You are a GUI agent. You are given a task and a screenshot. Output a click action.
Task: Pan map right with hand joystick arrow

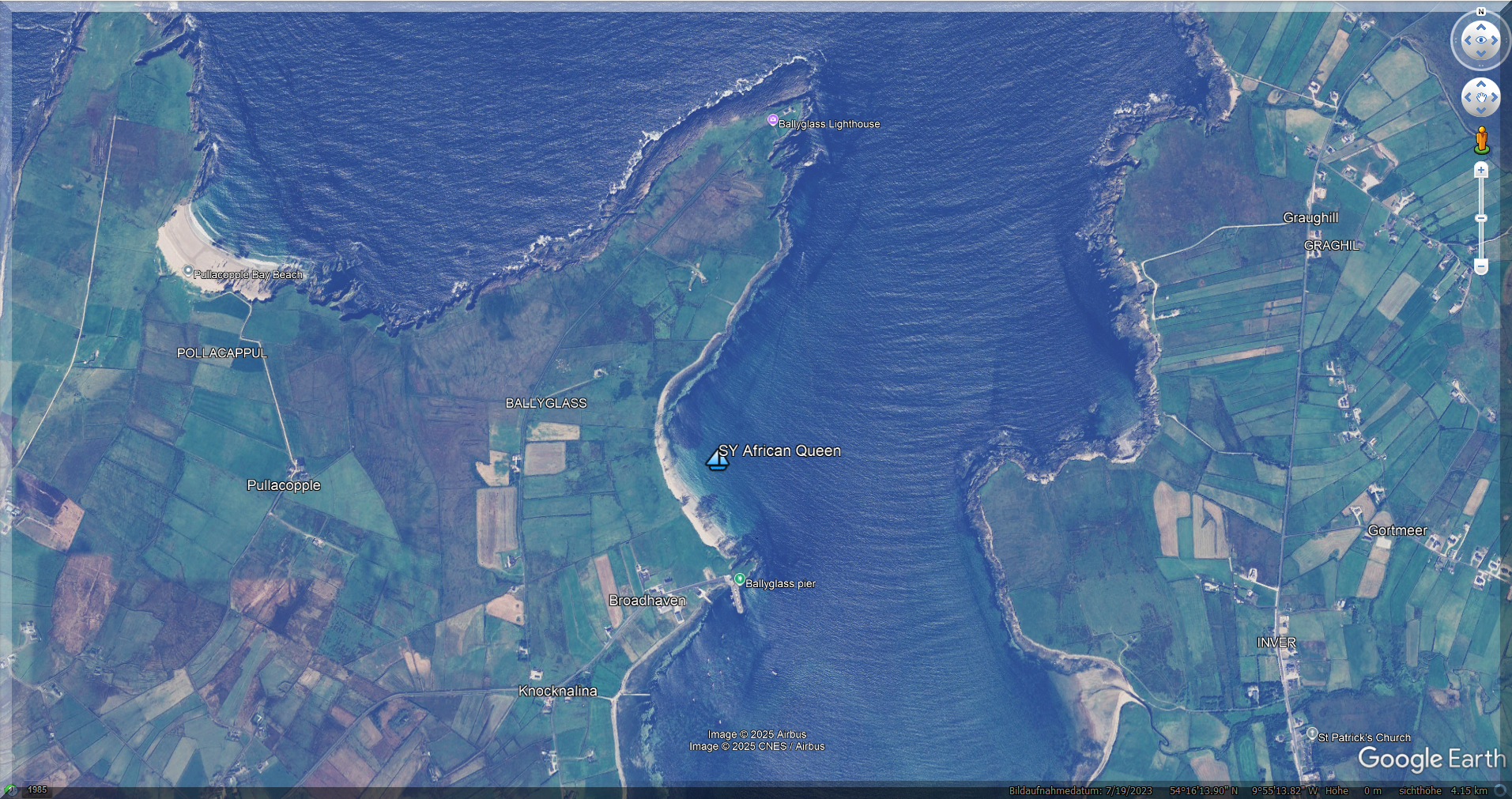pos(1494,98)
